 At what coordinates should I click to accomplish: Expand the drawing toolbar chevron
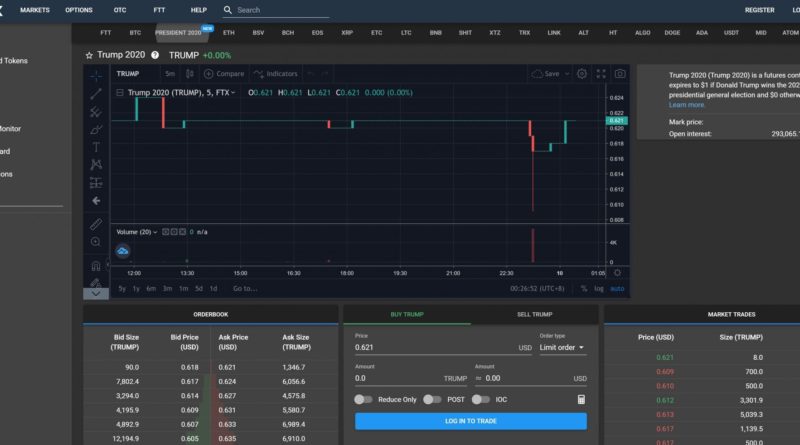coord(96,293)
